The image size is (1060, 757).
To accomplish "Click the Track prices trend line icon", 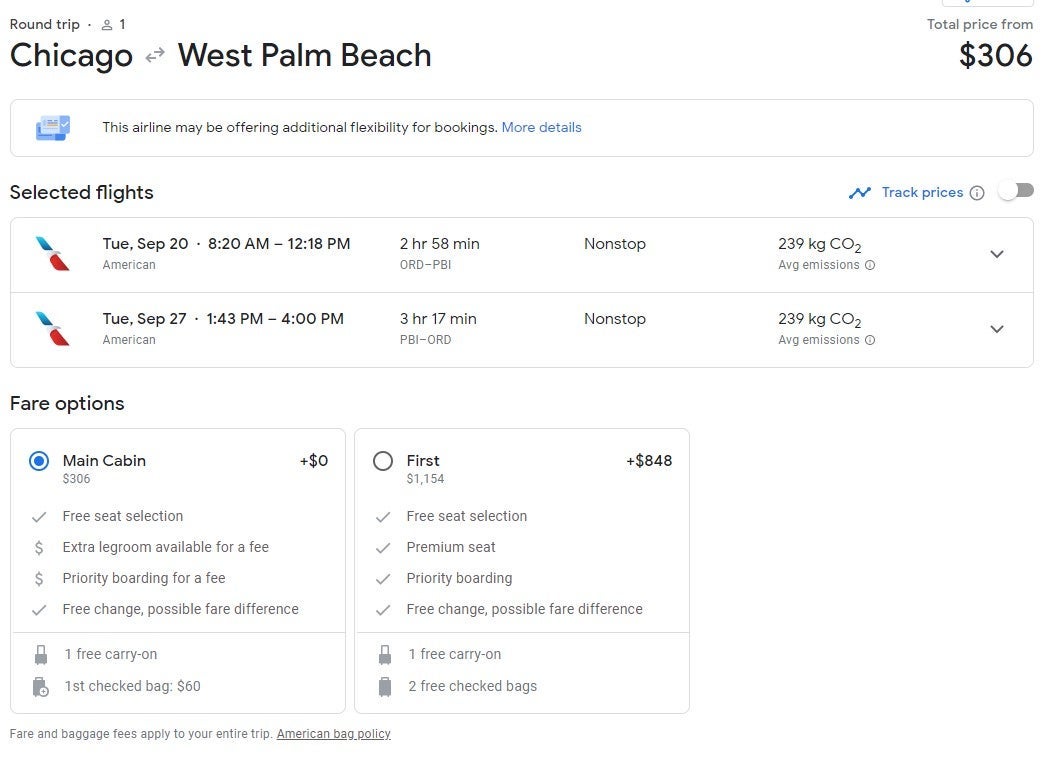I will pyautogui.click(x=859, y=193).
